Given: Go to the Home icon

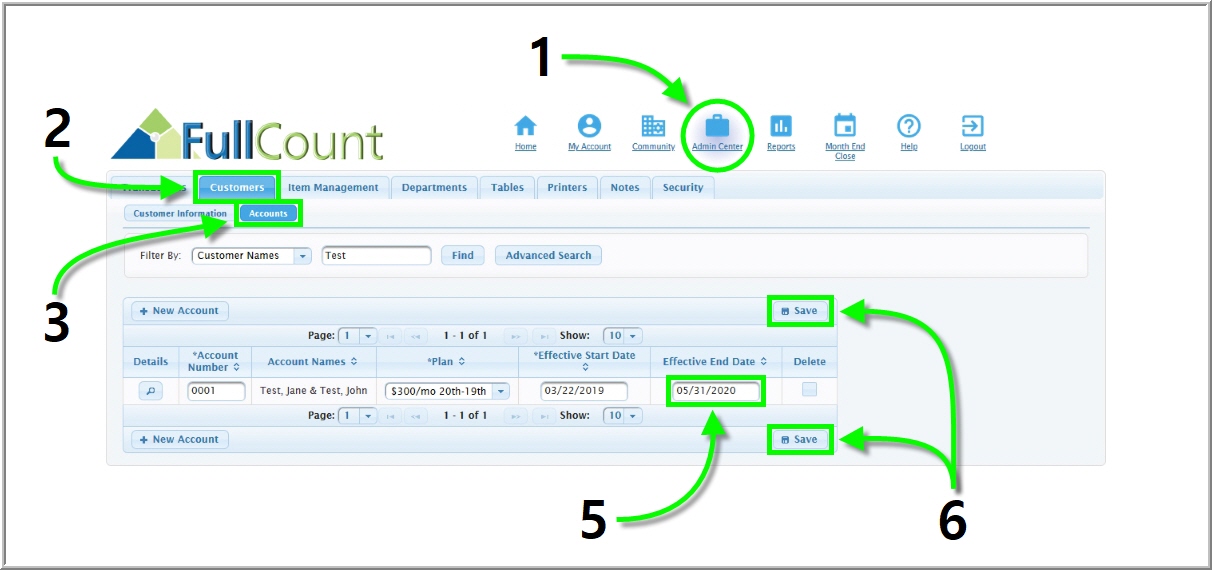Looking at the screenshot, I should (x=525, y=126).
